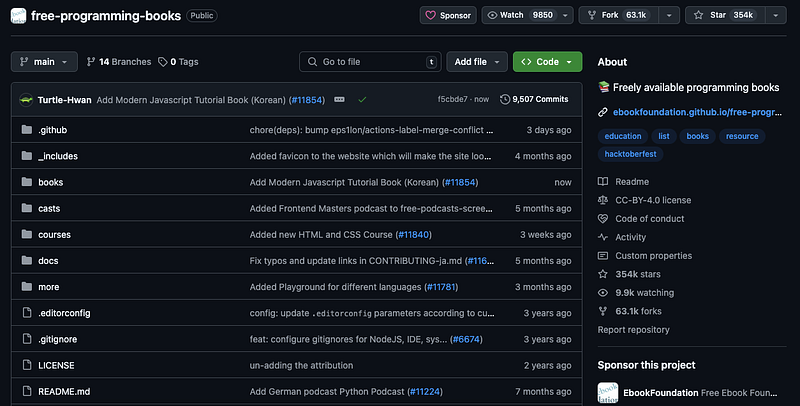This screenshot has width=800, height=406.
Task: Click the green commit status checkmark
Action: 362,99
